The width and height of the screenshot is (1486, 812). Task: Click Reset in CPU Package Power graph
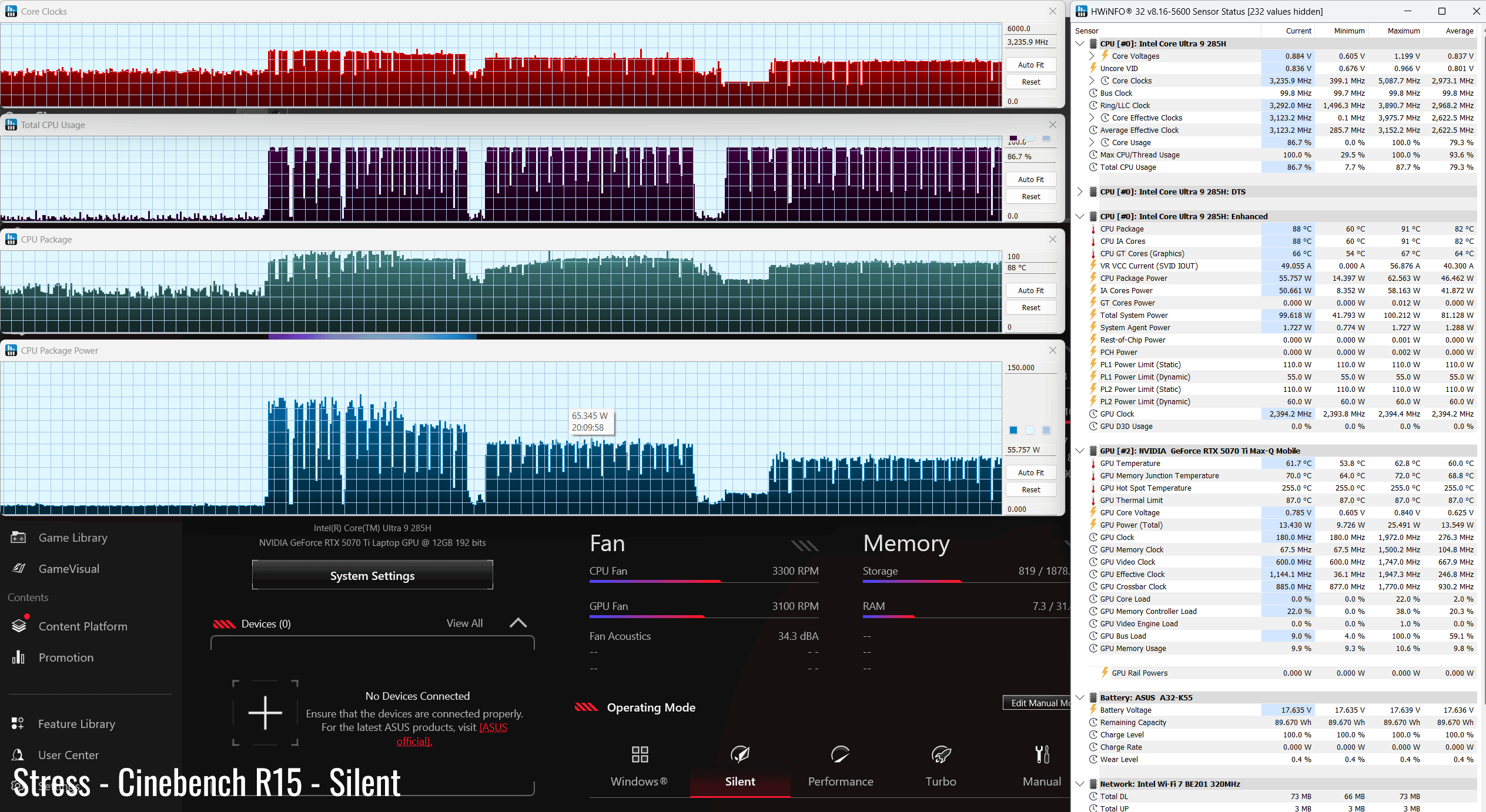(x=1031, y=489)
